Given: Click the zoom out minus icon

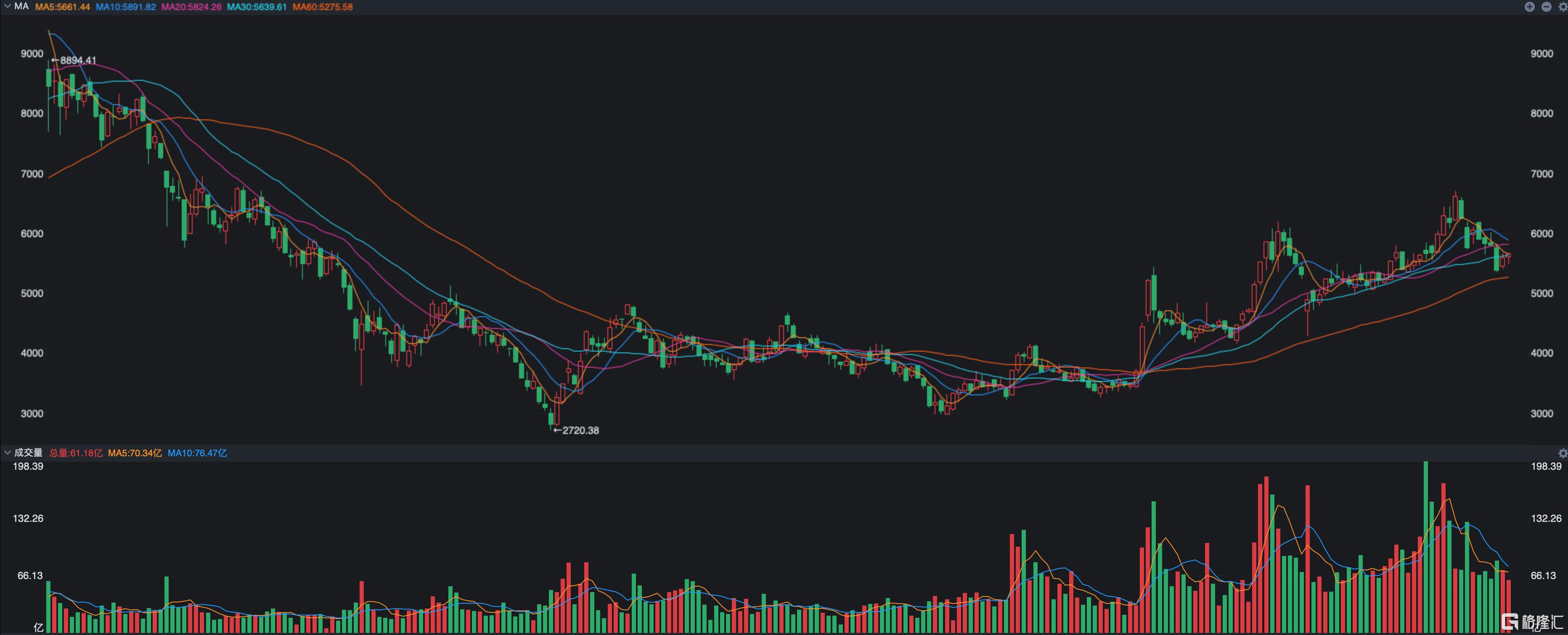Looking at the screenshot, I should tap(1546, 7).
